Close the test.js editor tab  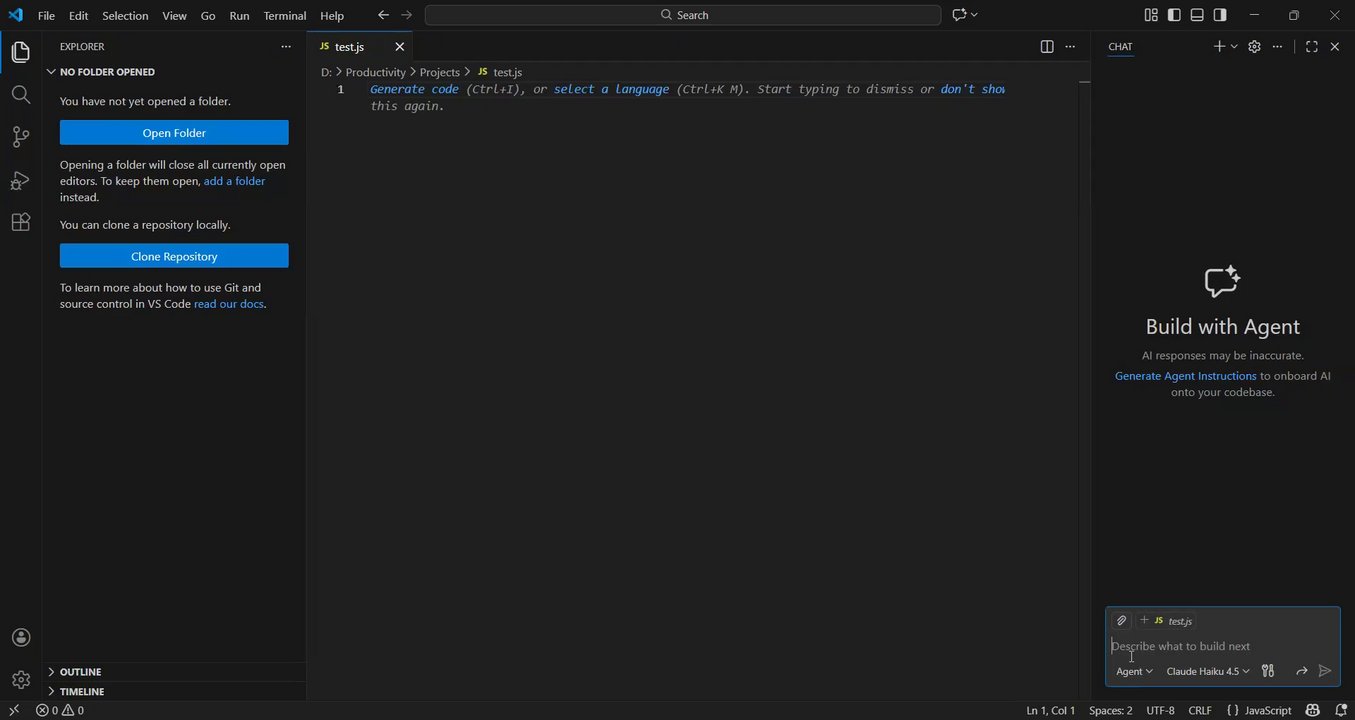point(400,47)
